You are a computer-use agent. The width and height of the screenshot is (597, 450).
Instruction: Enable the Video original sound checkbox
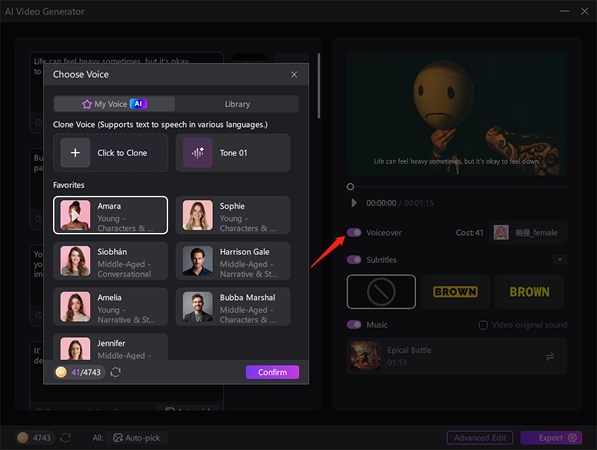click(483, 325)
